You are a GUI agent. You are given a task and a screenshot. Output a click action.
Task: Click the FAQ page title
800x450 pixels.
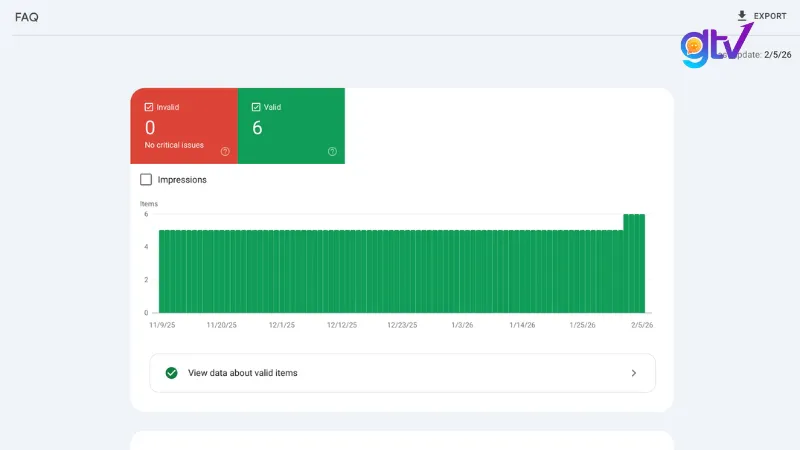(x=27, y=17)
